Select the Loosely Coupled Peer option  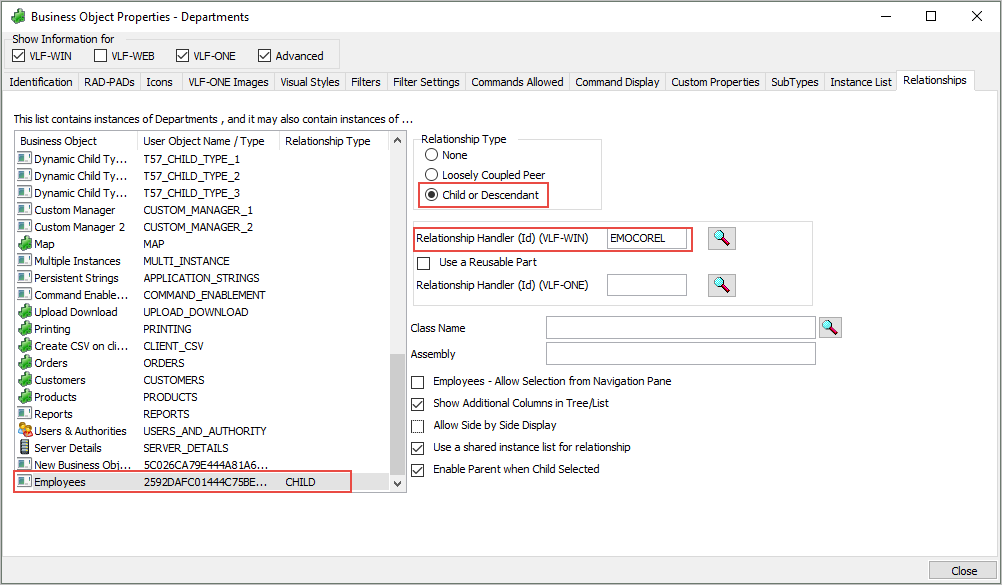click(x=432, y=175)
